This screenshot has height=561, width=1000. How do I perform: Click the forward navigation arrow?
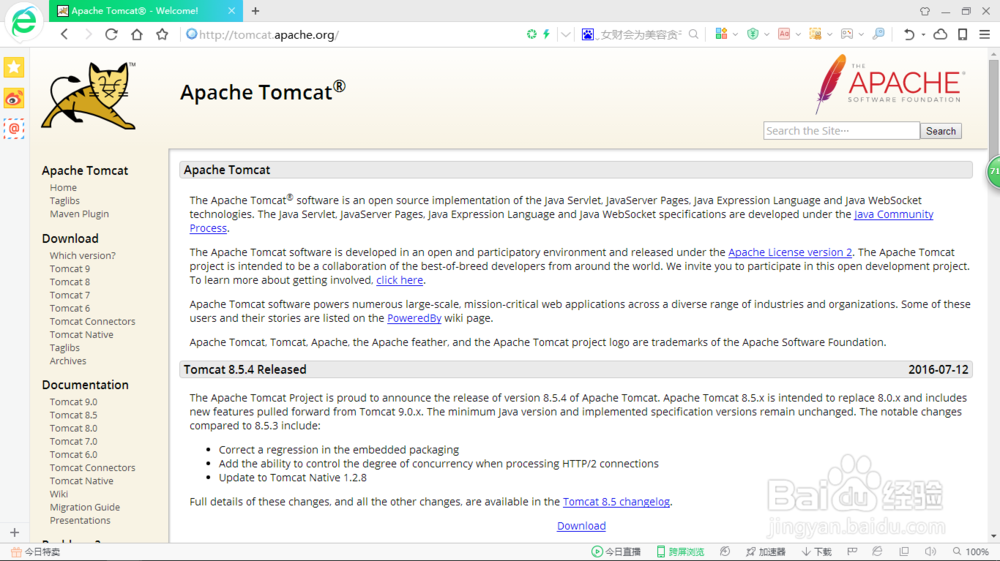(x=88, y=34)
